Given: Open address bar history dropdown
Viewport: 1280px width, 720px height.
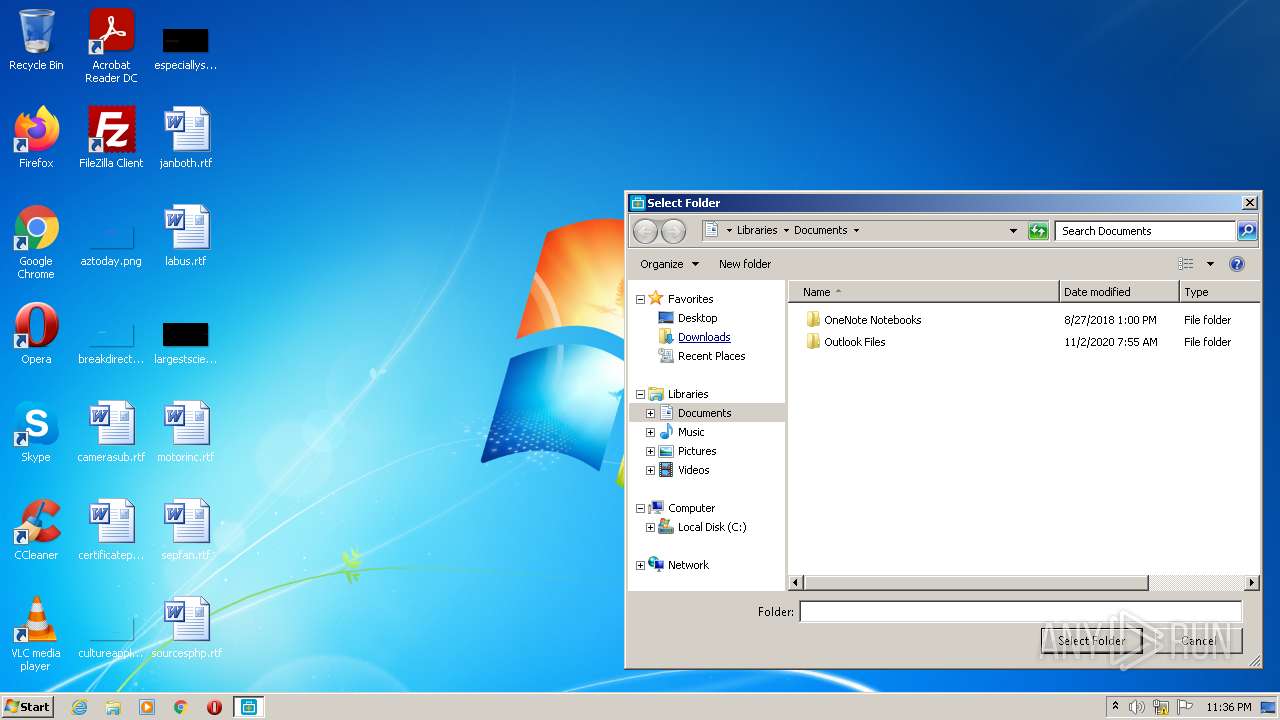Looking at the screenshot, I should (x=1013, y=231).
